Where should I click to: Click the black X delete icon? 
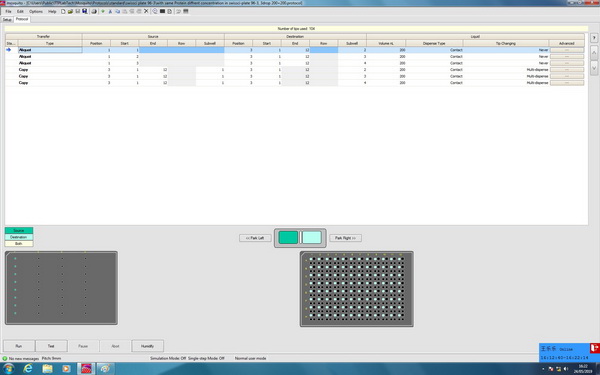point(146,11)
